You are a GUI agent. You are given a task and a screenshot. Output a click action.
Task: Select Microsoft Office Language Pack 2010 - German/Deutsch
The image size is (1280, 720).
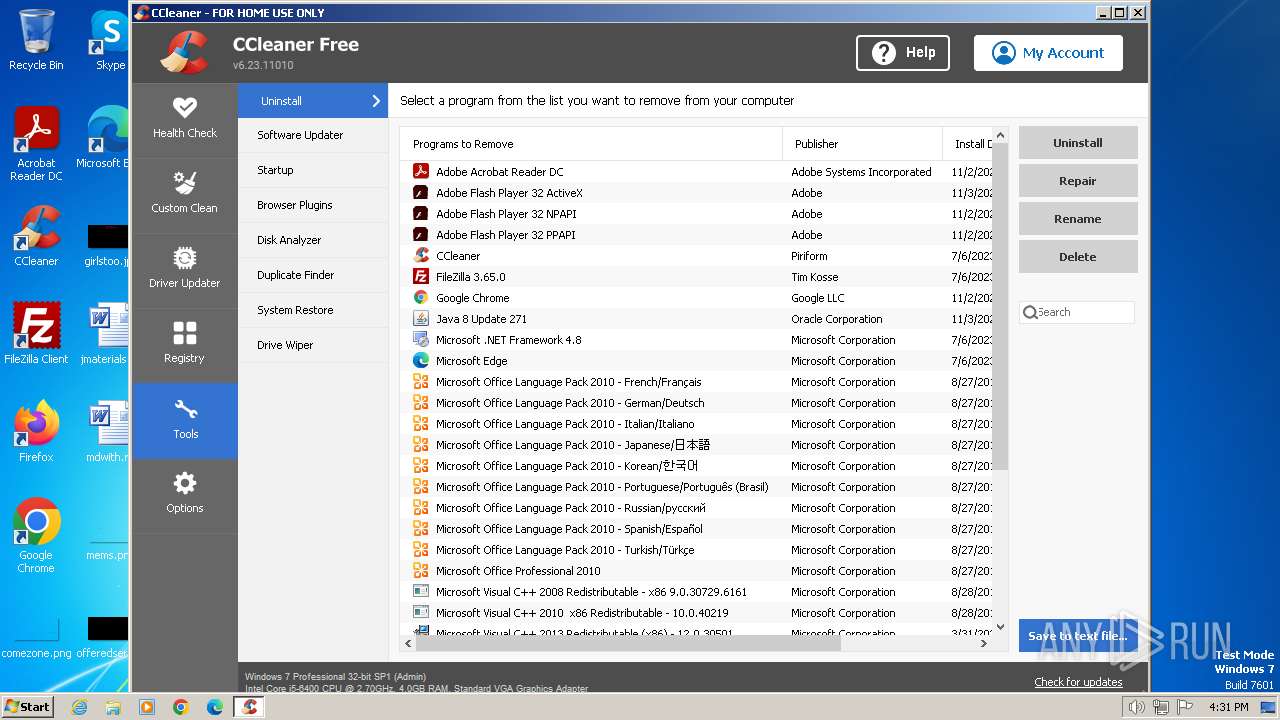pos(696,403)
